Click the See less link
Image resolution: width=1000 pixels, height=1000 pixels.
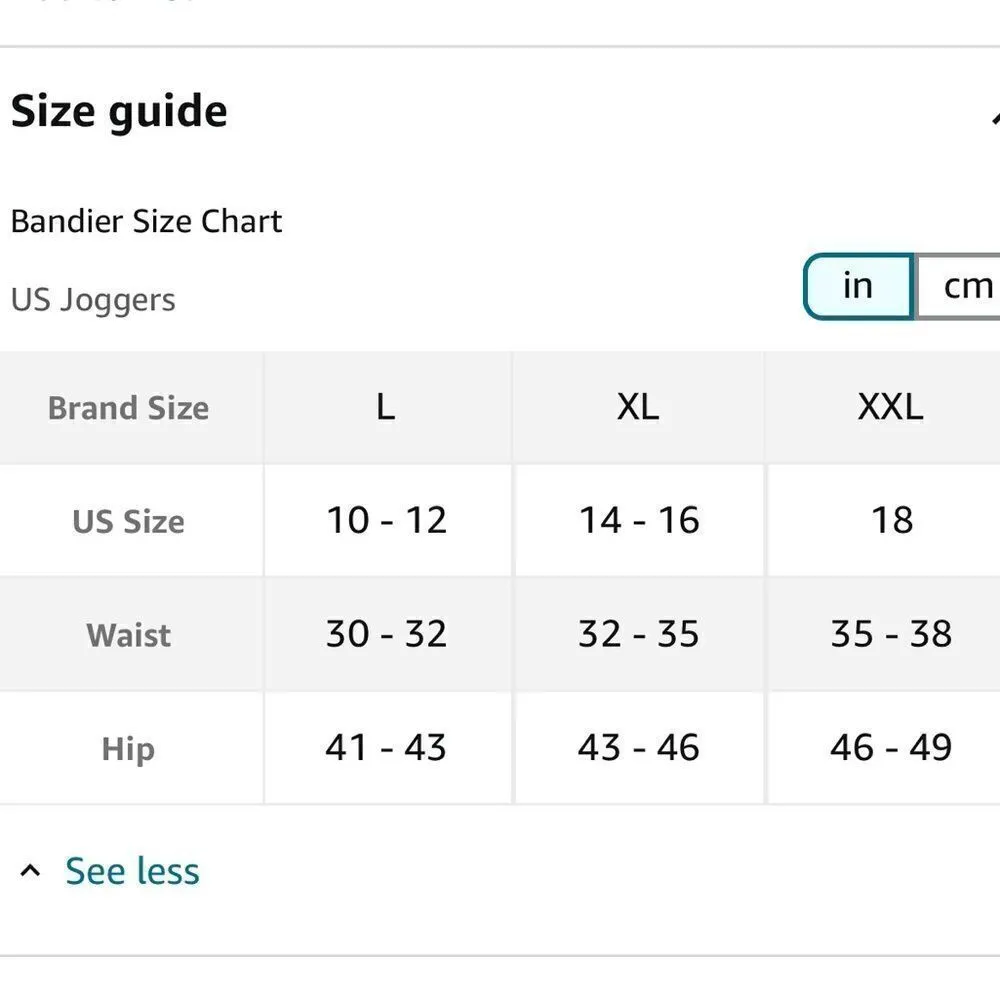132,871
